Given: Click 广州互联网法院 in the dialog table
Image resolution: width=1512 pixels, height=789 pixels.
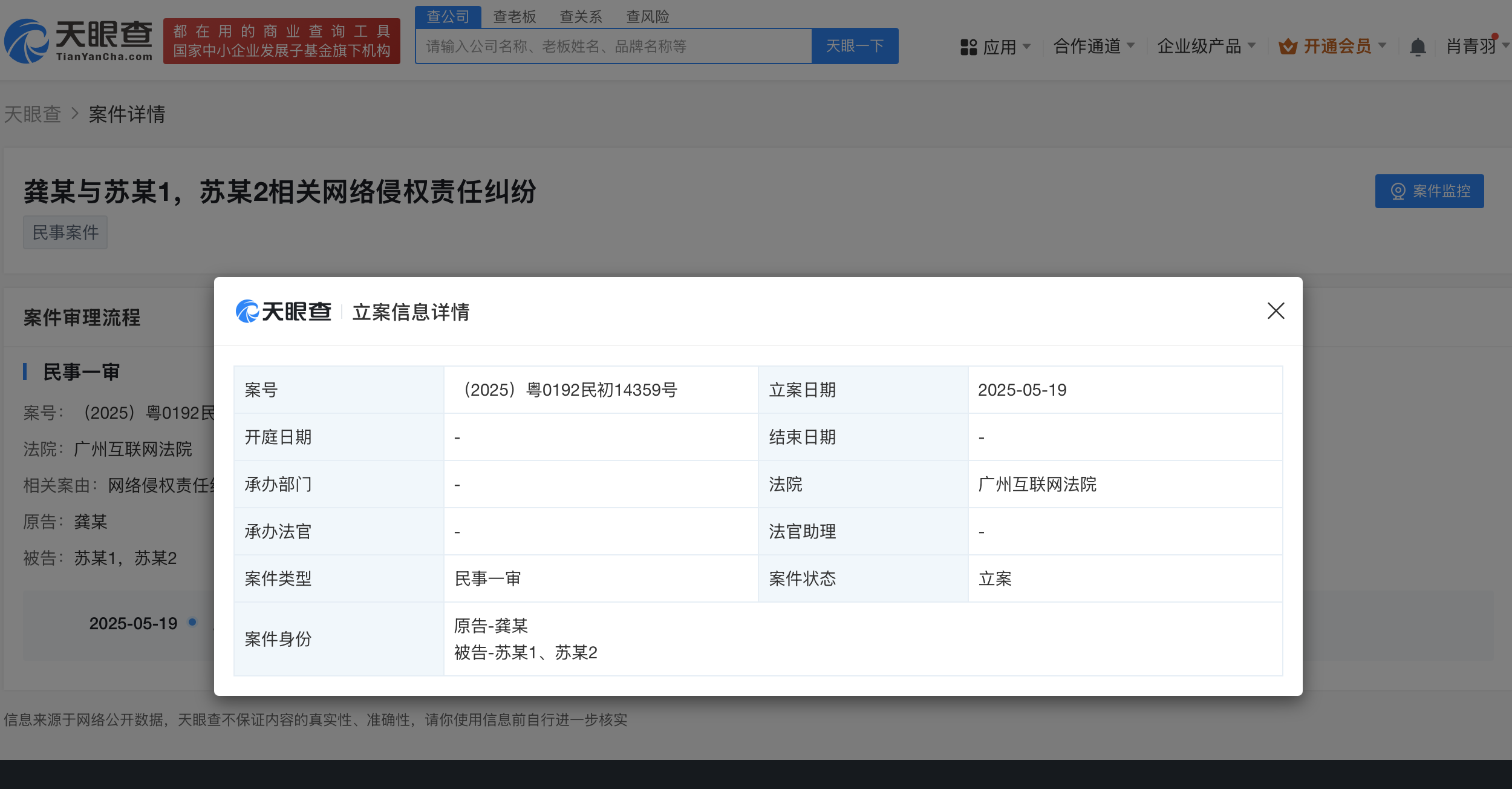Looking at the screenshot, I should tap(1037, 484).
